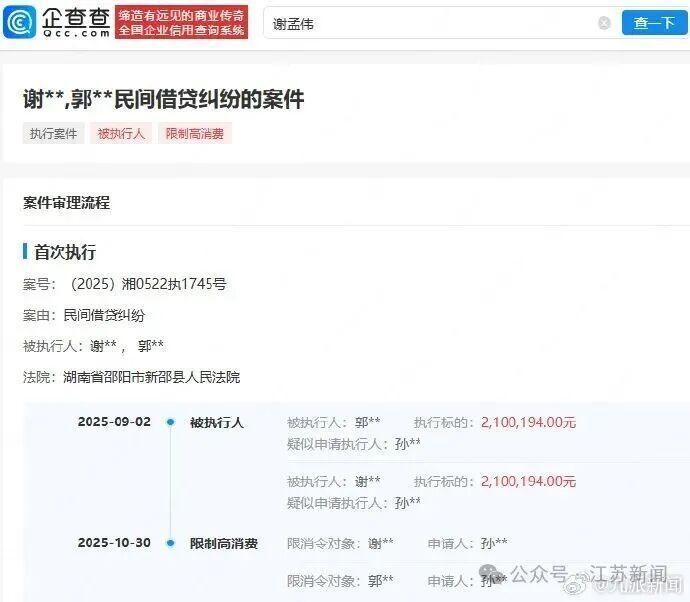Viewport: 690px width, 602px height.
Task: Click case number (2025)湘0522执1745号
Action: point(147,284)
